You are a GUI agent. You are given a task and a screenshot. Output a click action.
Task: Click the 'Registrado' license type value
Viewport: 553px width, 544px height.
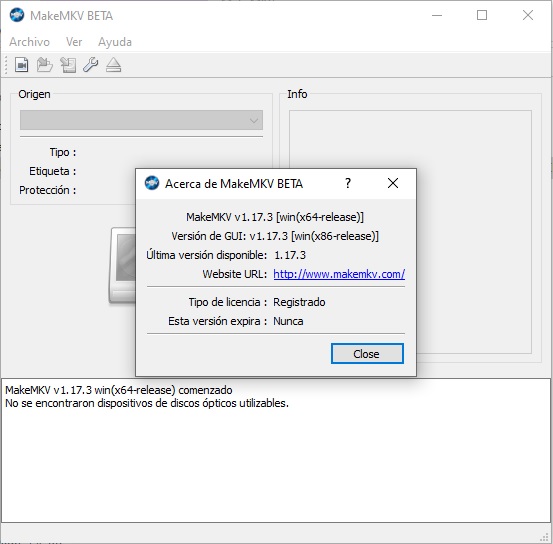coord(299,302)
